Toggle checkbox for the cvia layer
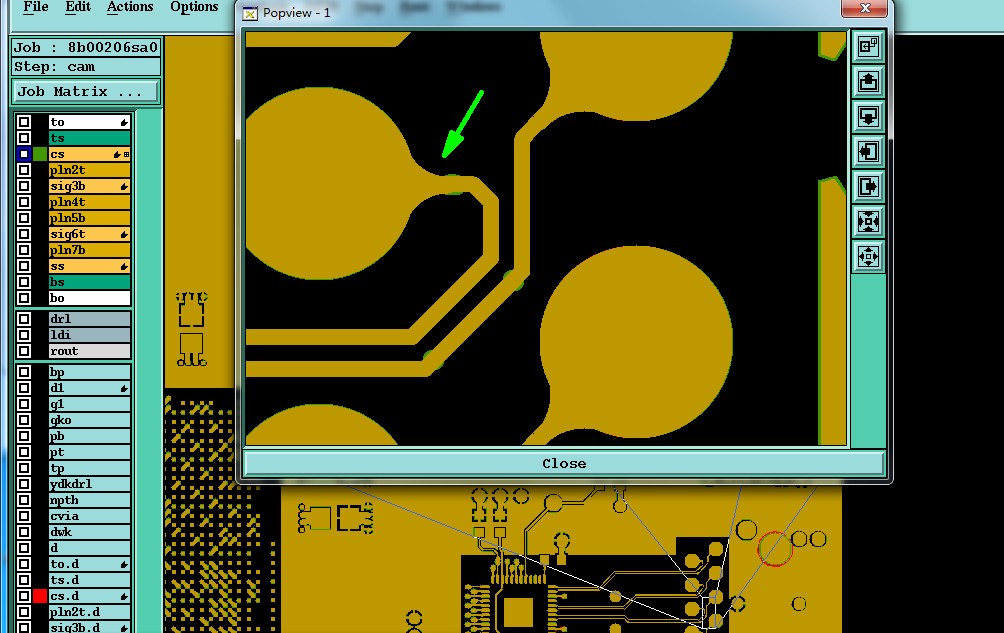 click(24, 516)
